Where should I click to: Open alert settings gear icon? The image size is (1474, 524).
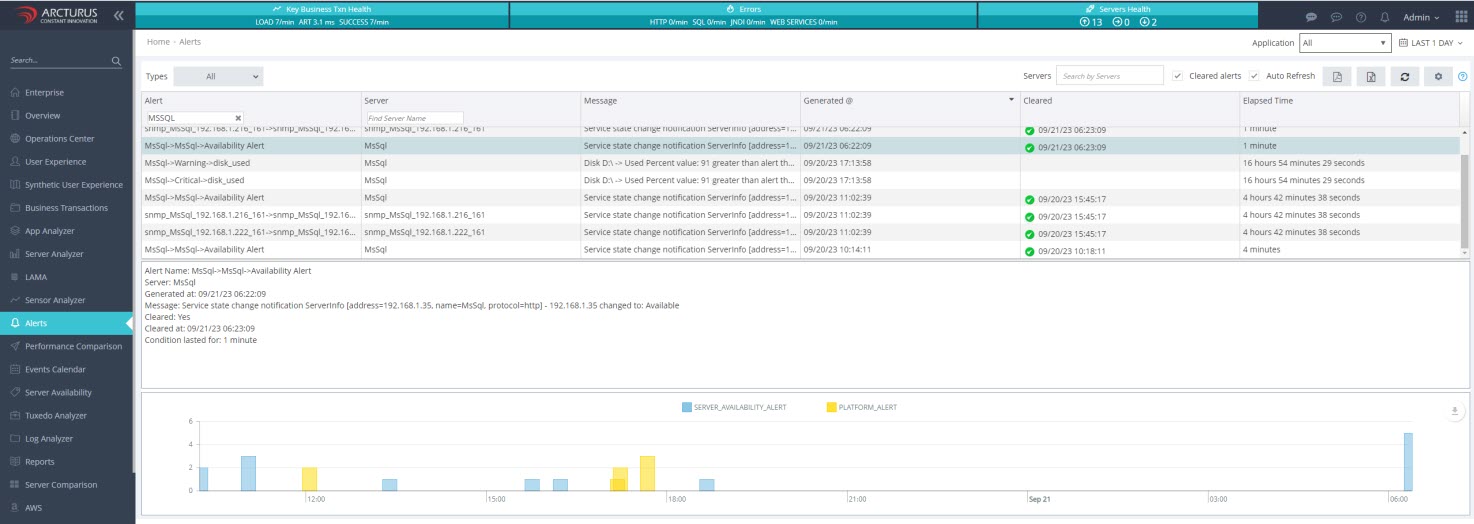point(1438,76)
